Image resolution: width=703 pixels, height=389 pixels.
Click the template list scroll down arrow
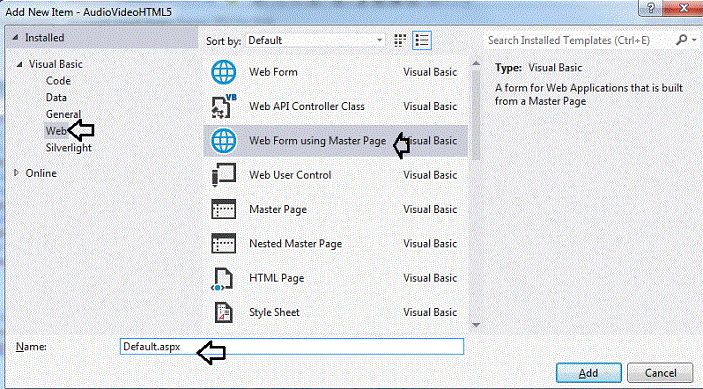pos(476,325)
